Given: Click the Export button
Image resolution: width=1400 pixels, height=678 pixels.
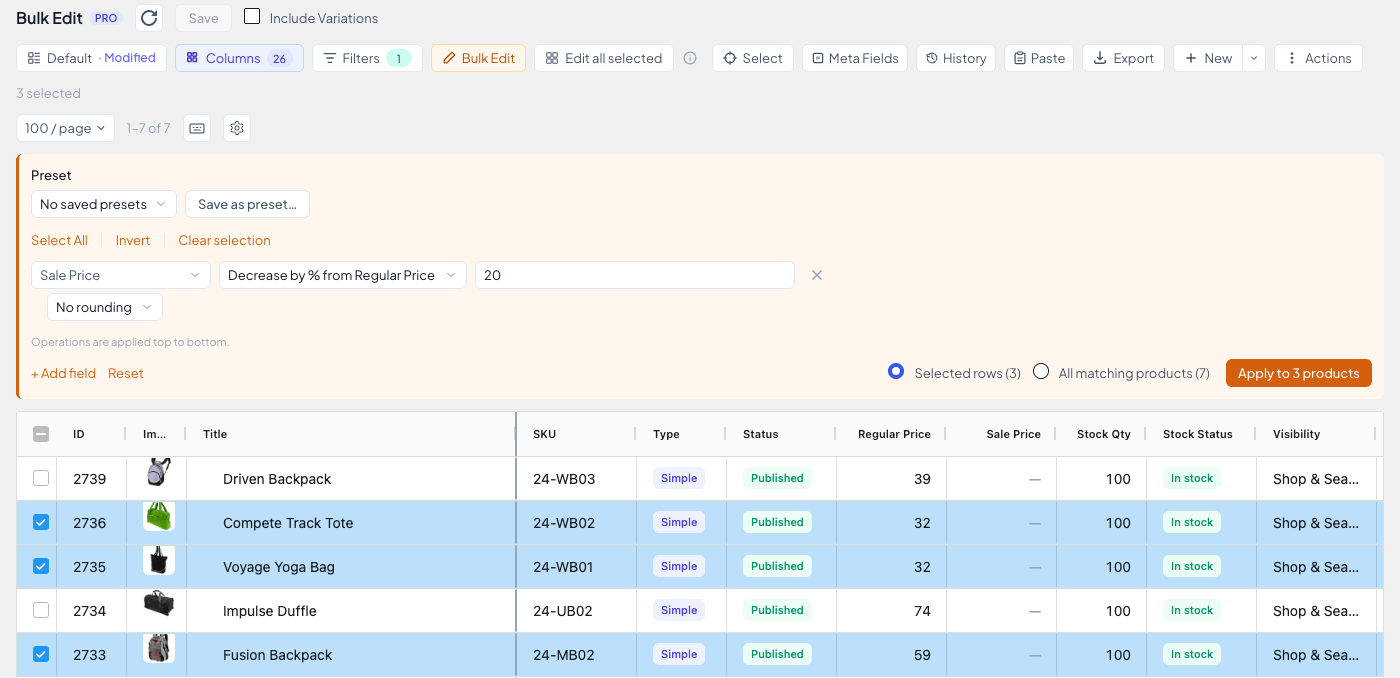Looking at the screenshot, I should click(1123, 58).
